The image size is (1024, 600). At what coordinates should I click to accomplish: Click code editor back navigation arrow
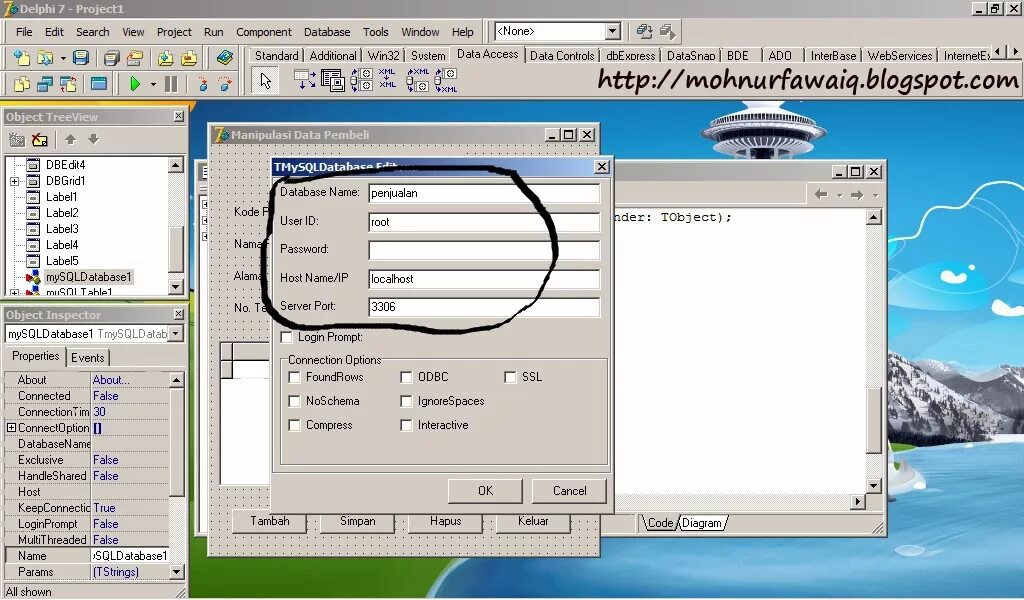click(x=821, y=195)
